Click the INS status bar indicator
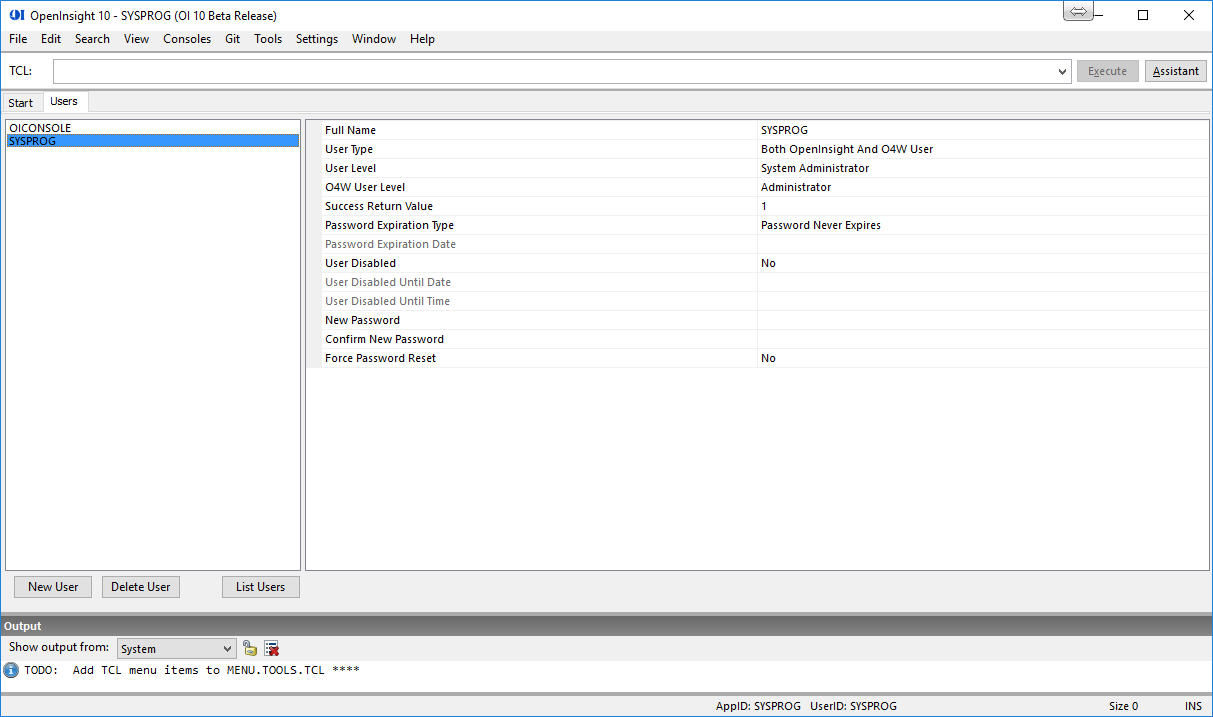This screenshot has width=1213, height=717. point(1194,706)
